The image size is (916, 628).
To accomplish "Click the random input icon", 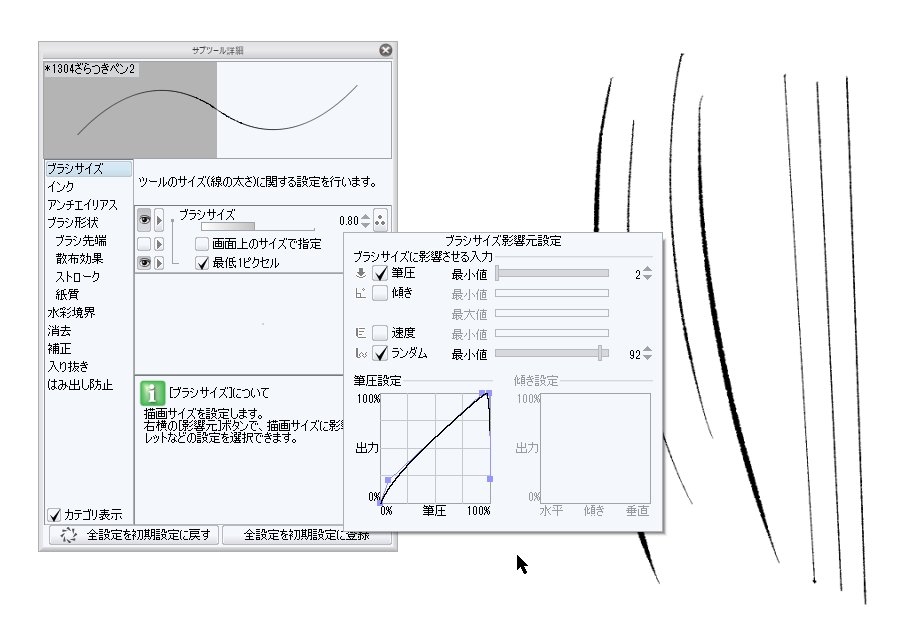I will pyautogui.click(x=360, y=353).
